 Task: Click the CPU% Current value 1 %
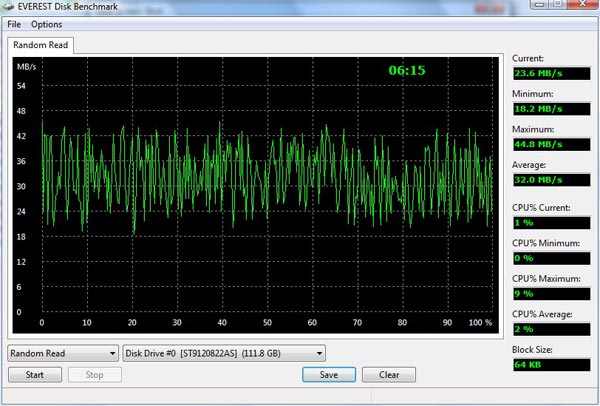tap(551, 223)
